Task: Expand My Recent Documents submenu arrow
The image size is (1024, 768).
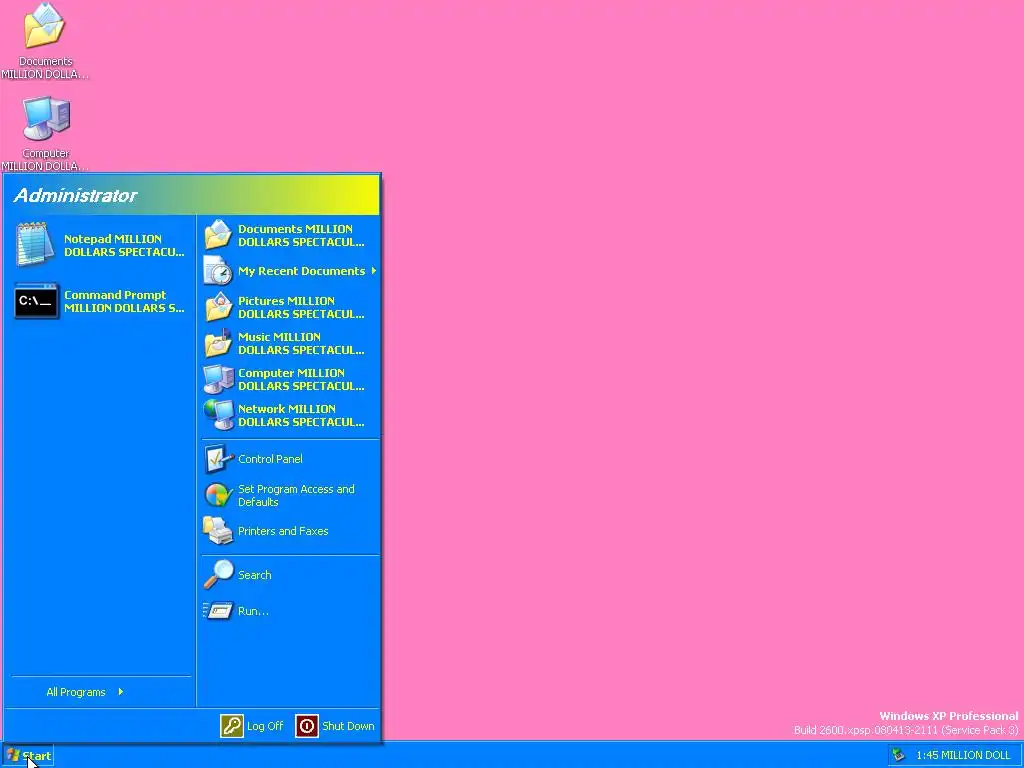Action: tap(374, 270)
